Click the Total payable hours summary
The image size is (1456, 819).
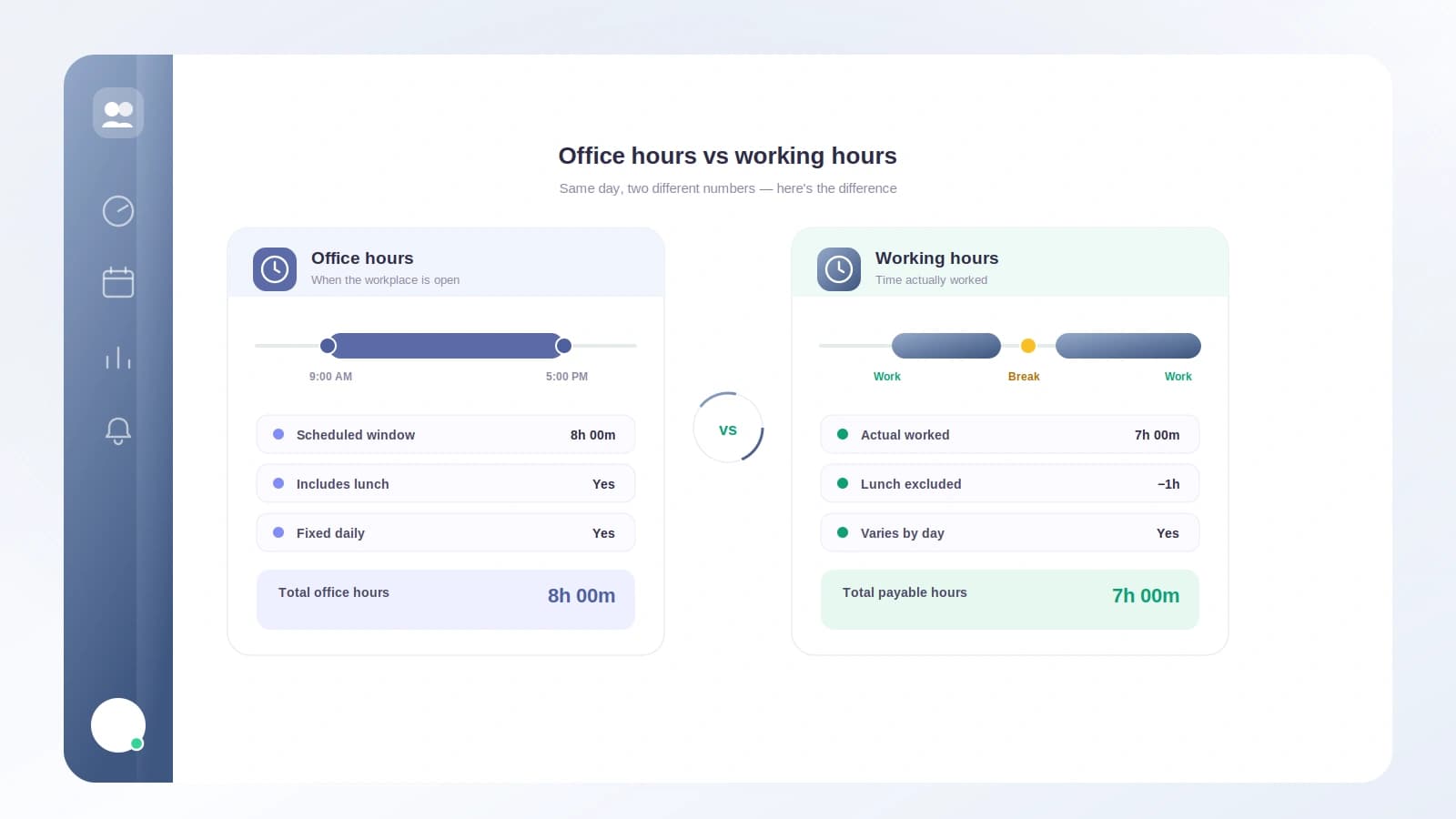(x=1010, y=600)
